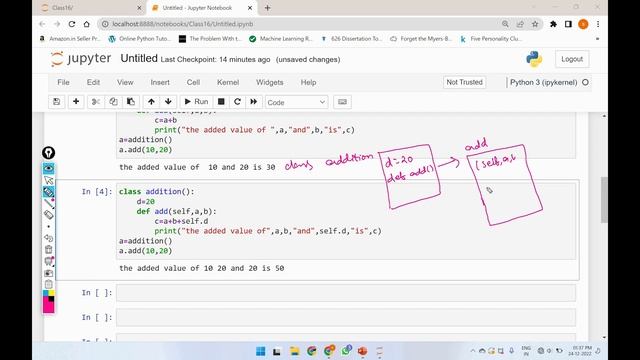
Task: Open the Five Personality Clu... bookmark
Action: pos(491,39)
